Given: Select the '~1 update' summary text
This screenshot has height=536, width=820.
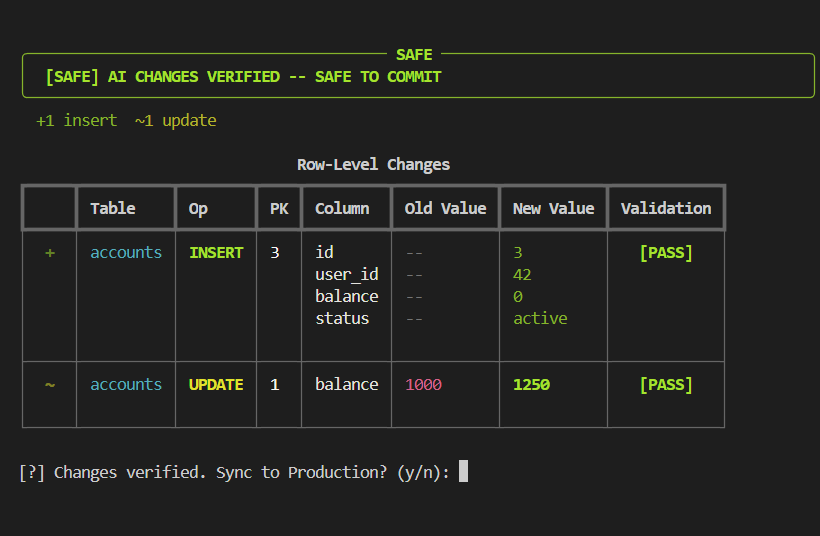Looking at the screenshot, I should tap(175, 121).
